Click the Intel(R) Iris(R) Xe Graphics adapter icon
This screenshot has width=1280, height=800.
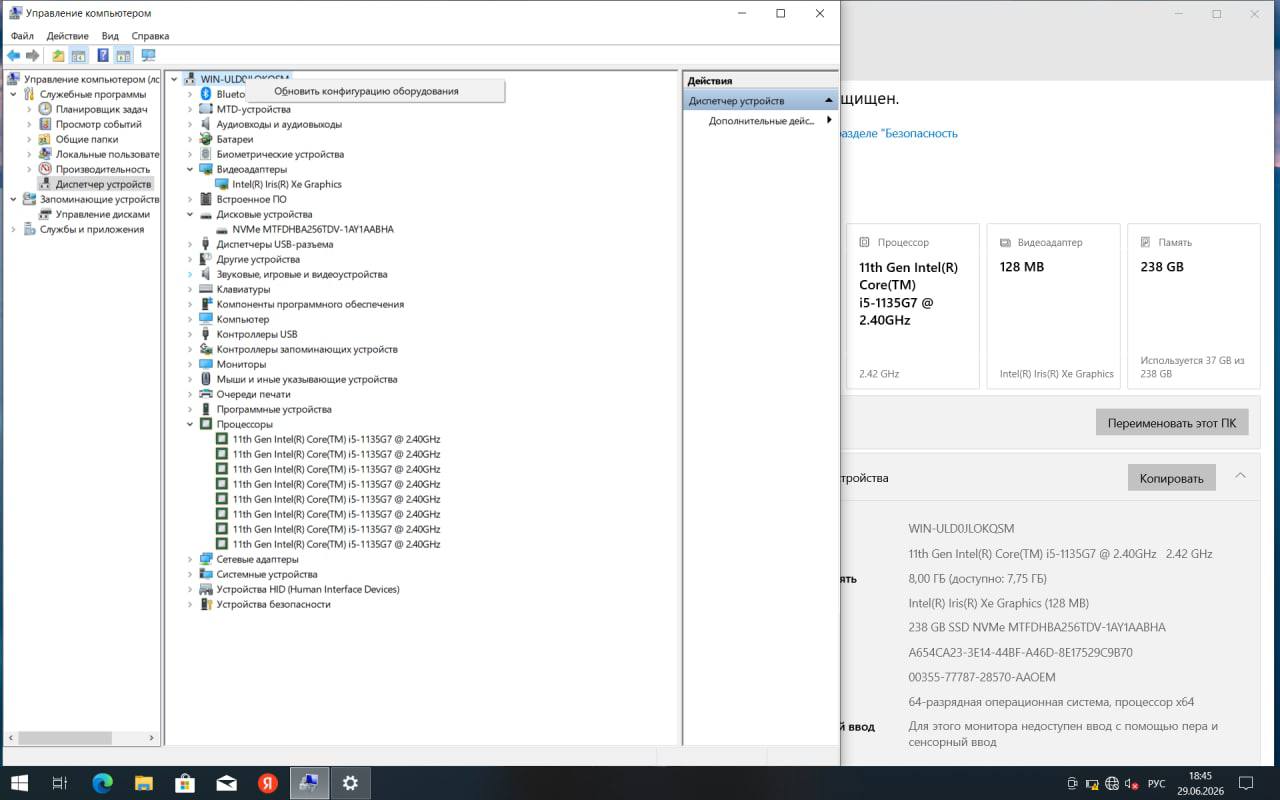[x=222, y=184]
